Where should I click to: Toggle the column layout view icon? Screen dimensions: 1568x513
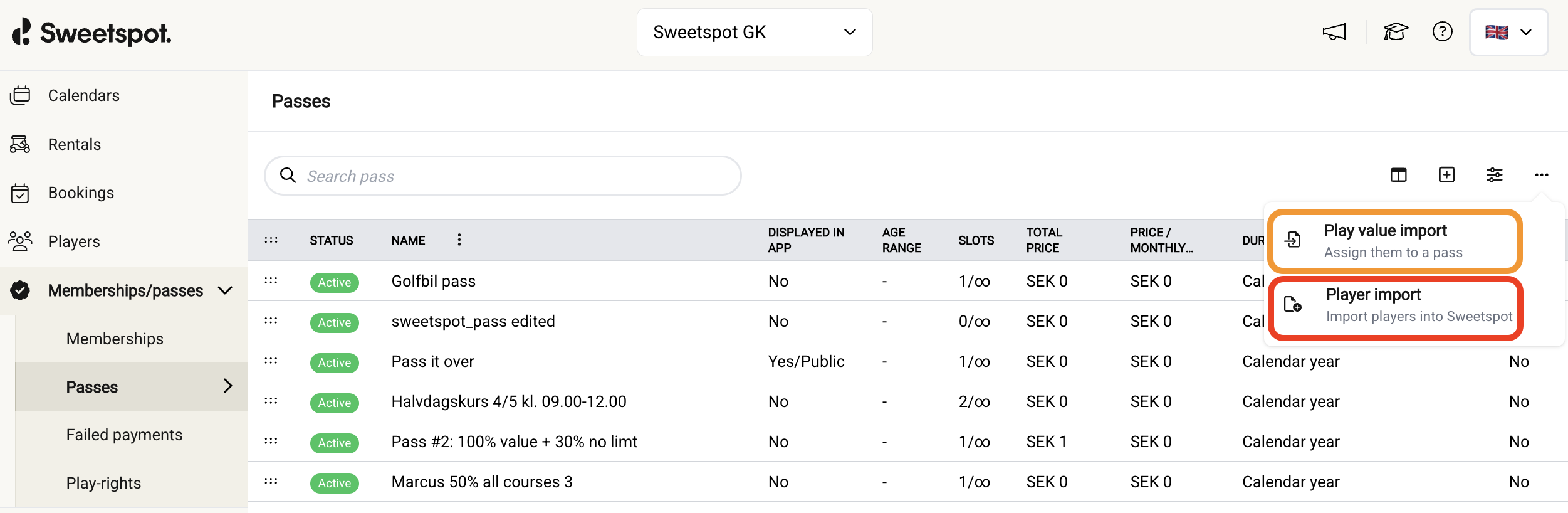pos(1398,175)
